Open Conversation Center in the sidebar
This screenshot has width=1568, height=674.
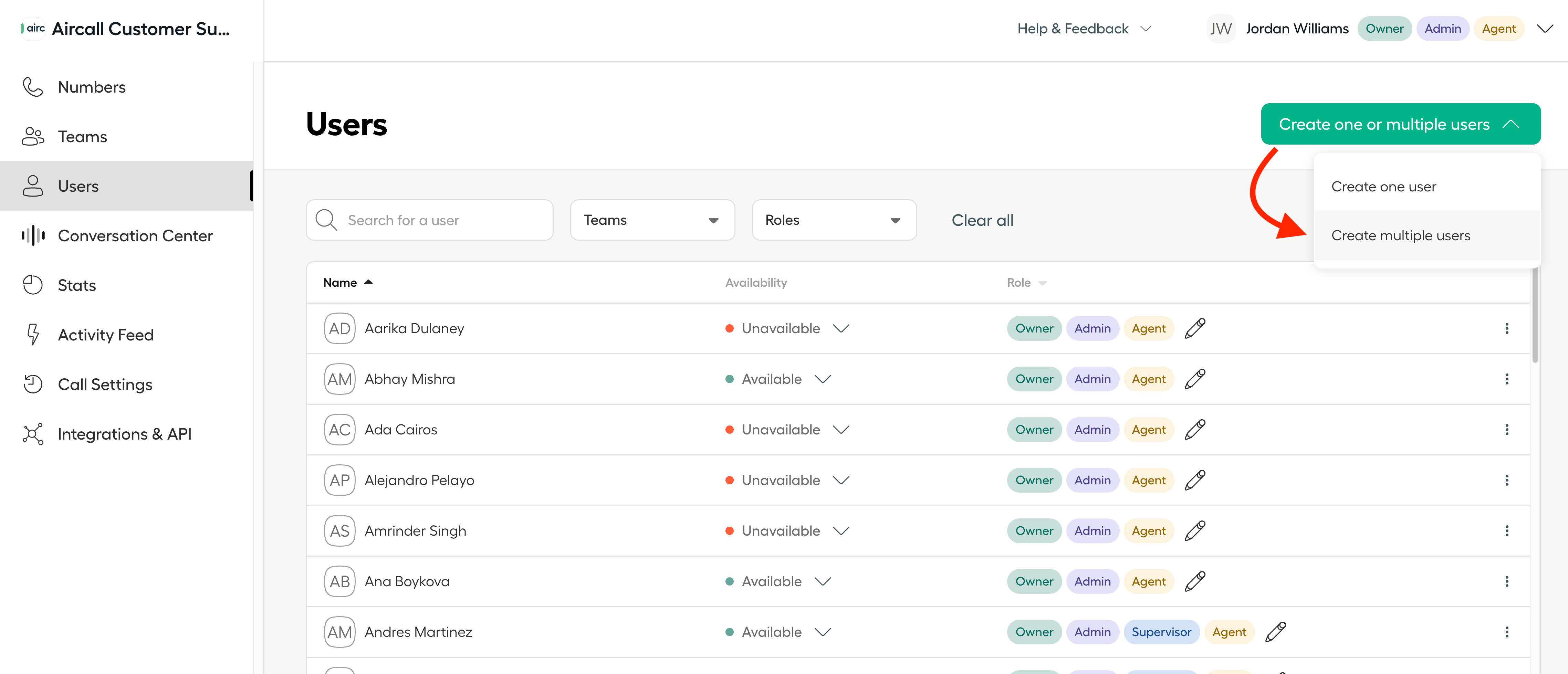pos(127,235)
